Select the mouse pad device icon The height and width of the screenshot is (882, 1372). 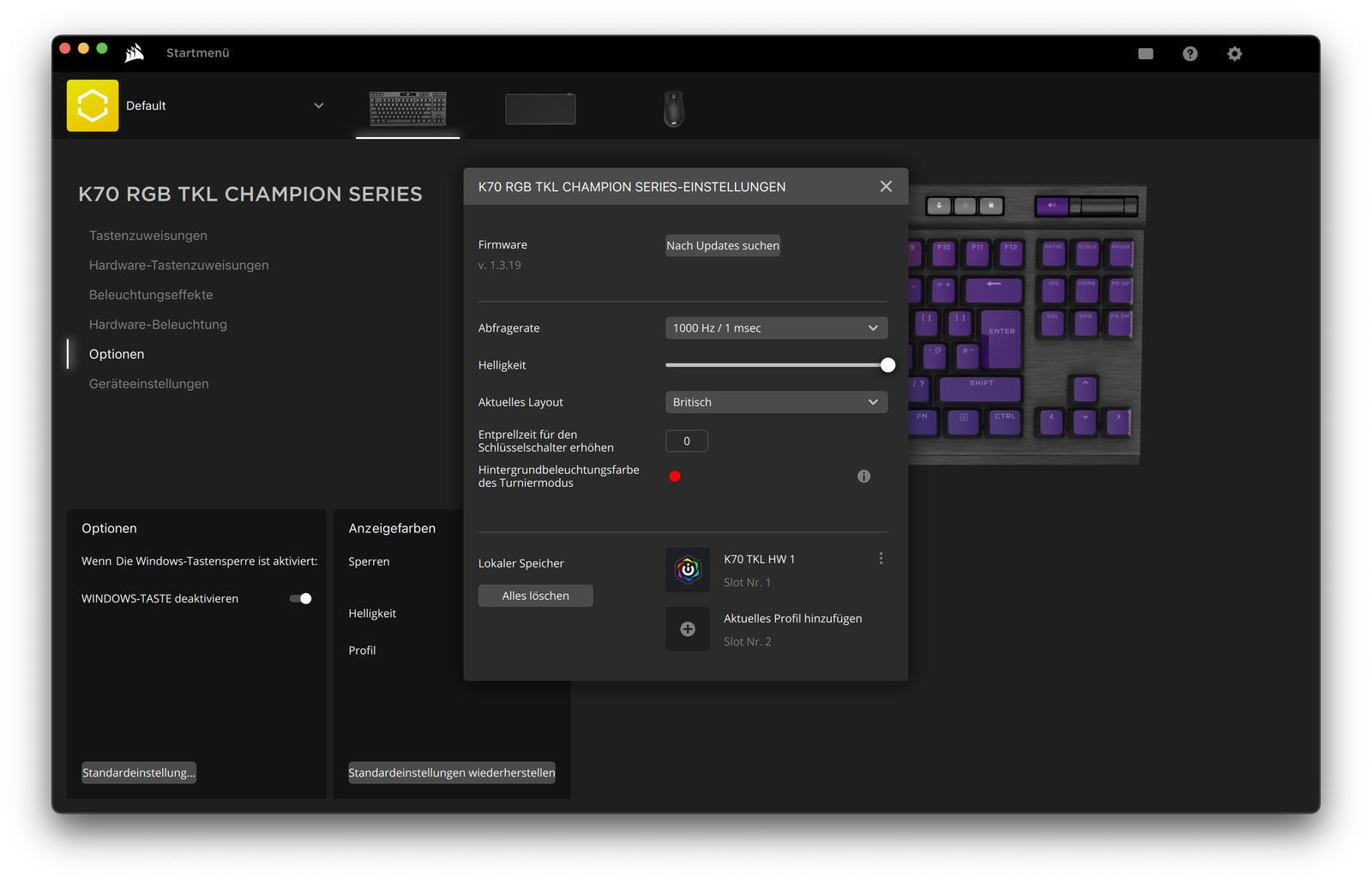(x=540, y=109)
